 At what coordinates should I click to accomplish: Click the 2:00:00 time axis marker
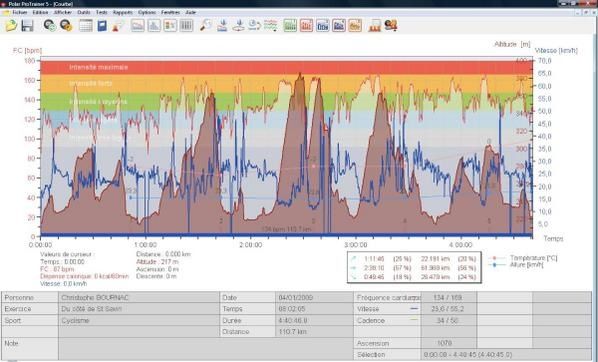point(251,245)
